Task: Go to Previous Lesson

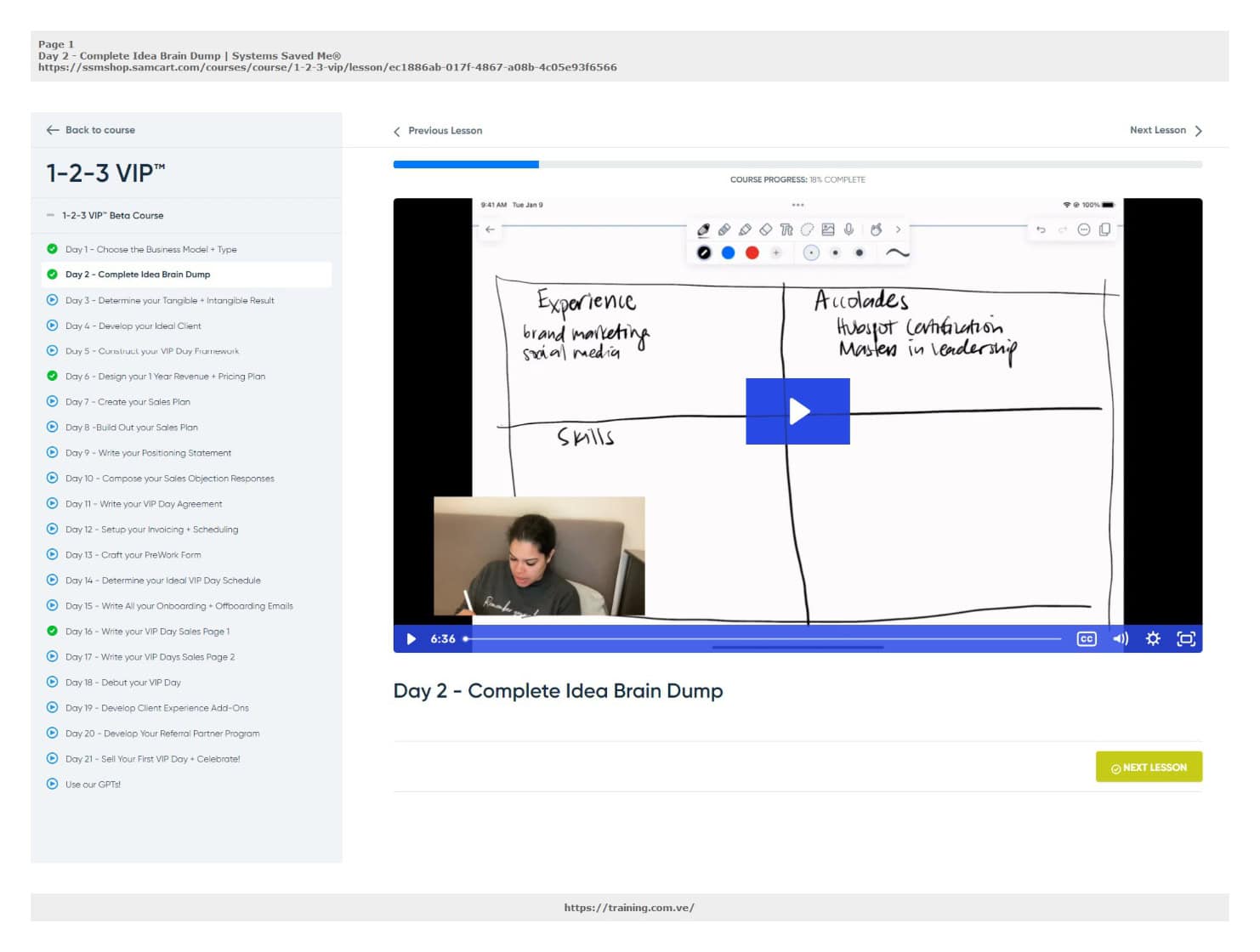Action: (x=438, y=131)
